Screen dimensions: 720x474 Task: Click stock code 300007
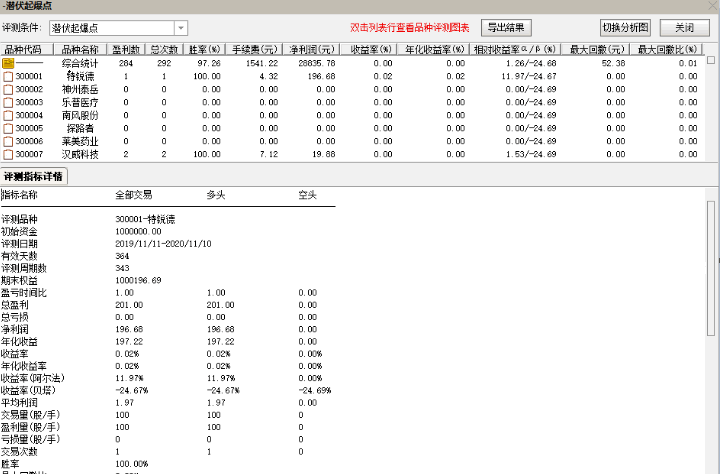pyautogui.click(x=29, y=154)
